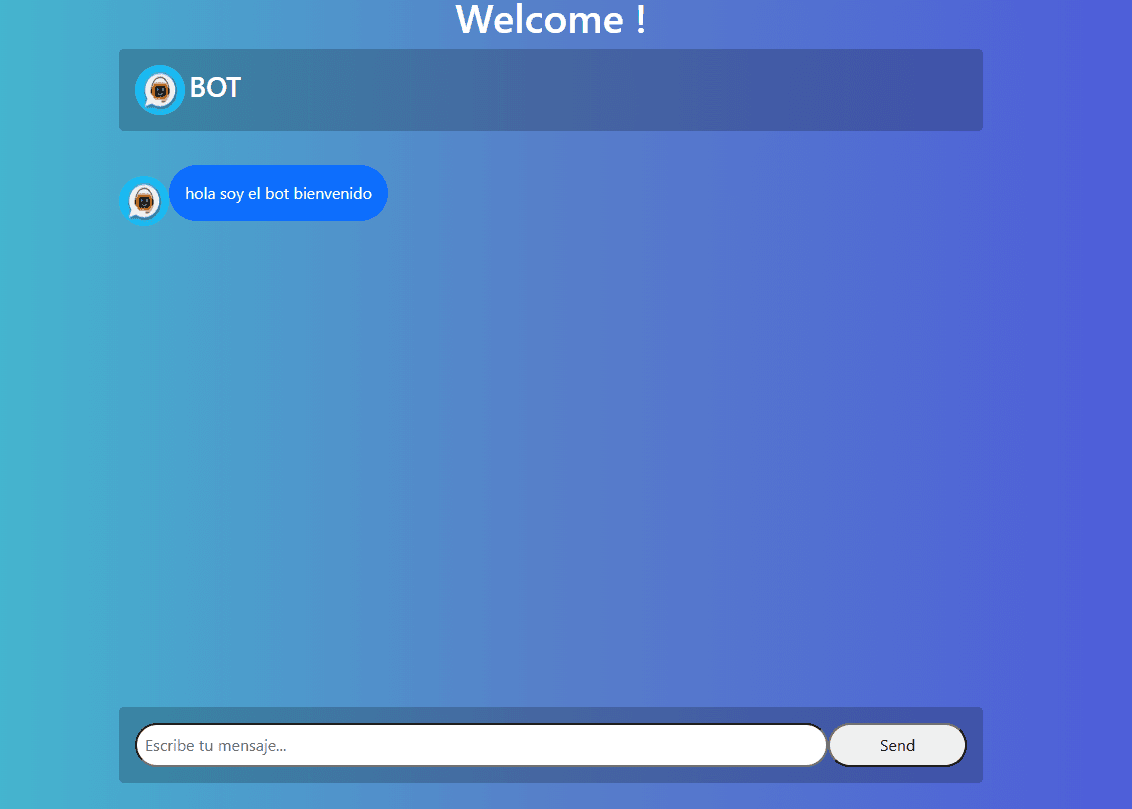Click the word 'bienvenido' in the message
Viewport: 1132px width, 809px height.
[332, 193]
